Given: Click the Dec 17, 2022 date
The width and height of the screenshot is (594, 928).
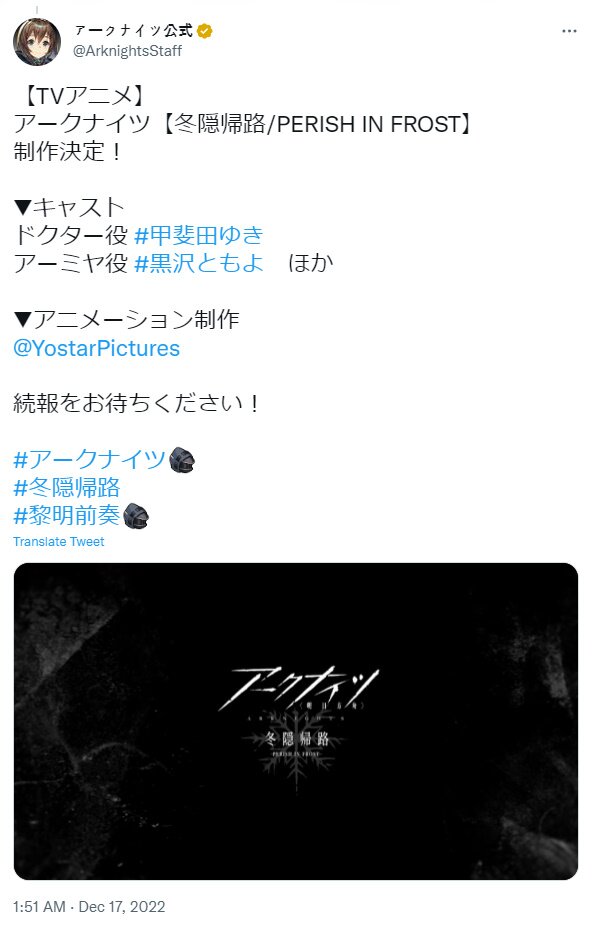Looking at the screenshot, I should pyautogui.click(x=122, y=907).
